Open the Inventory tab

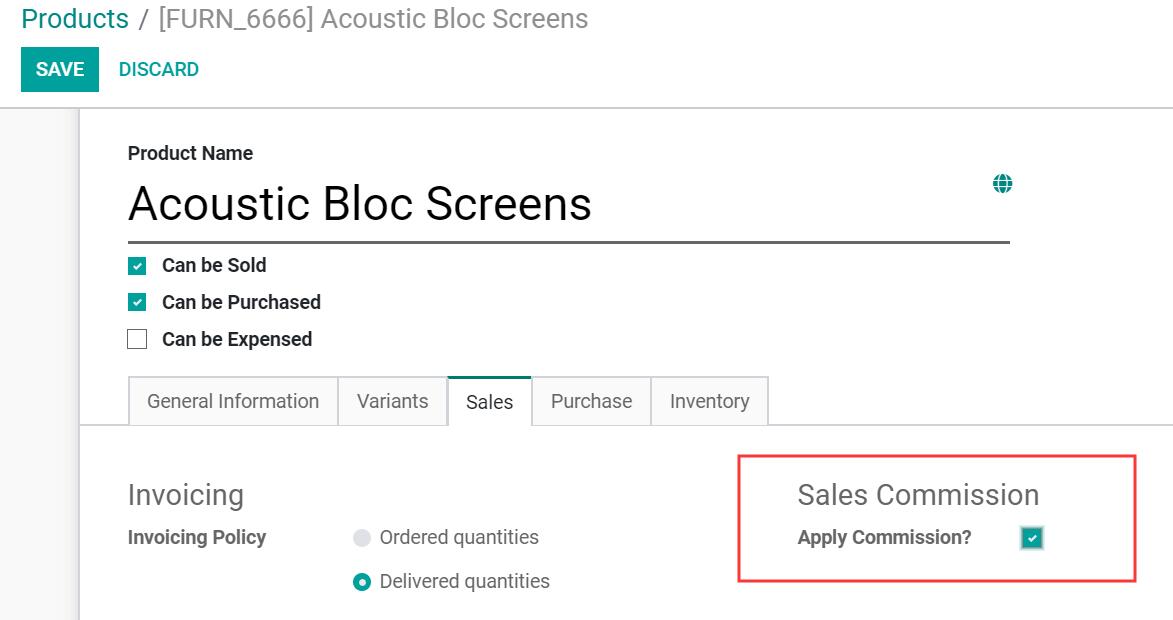[x=709, y=402]
